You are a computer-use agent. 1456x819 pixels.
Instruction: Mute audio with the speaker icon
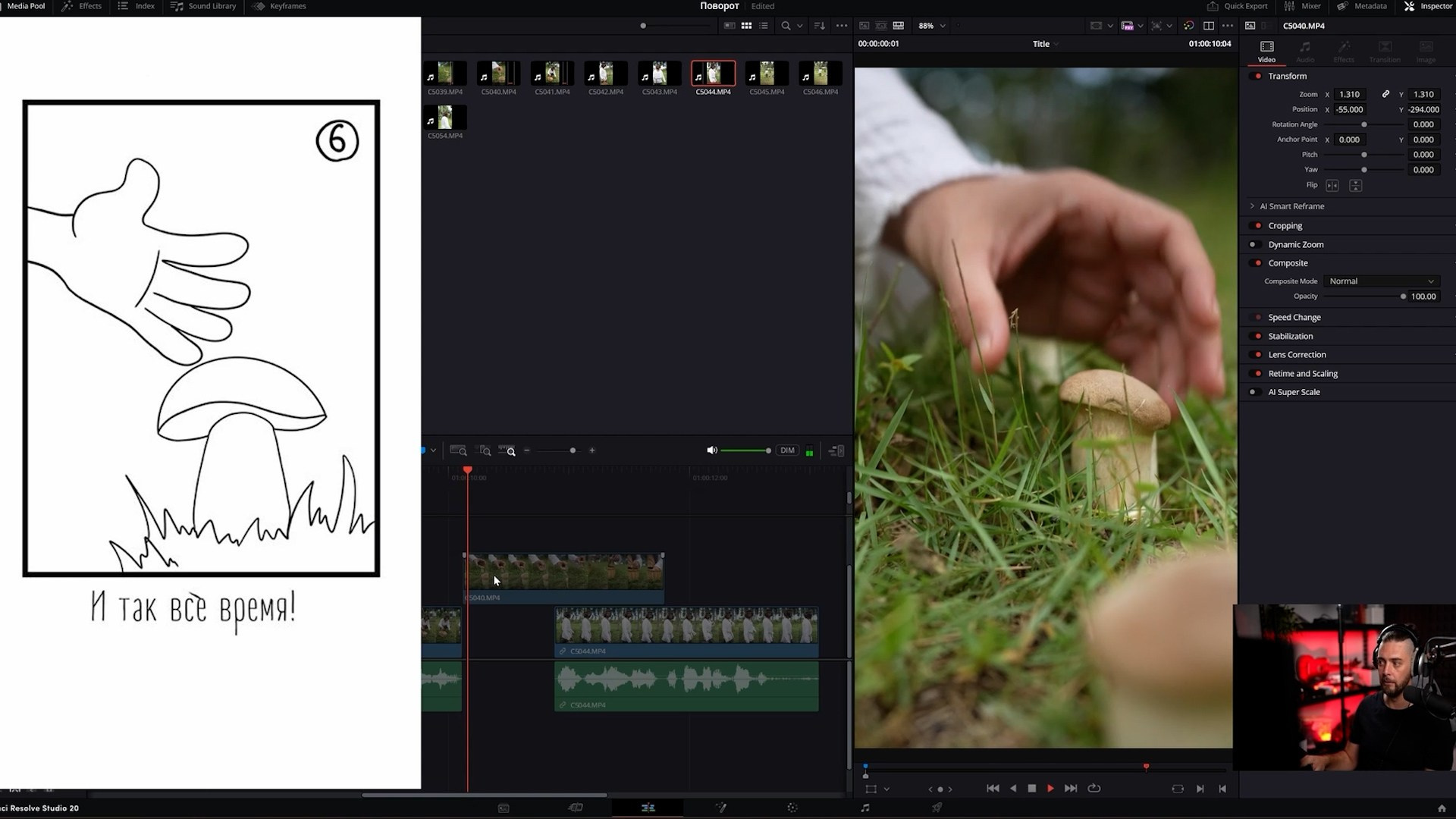711,450
